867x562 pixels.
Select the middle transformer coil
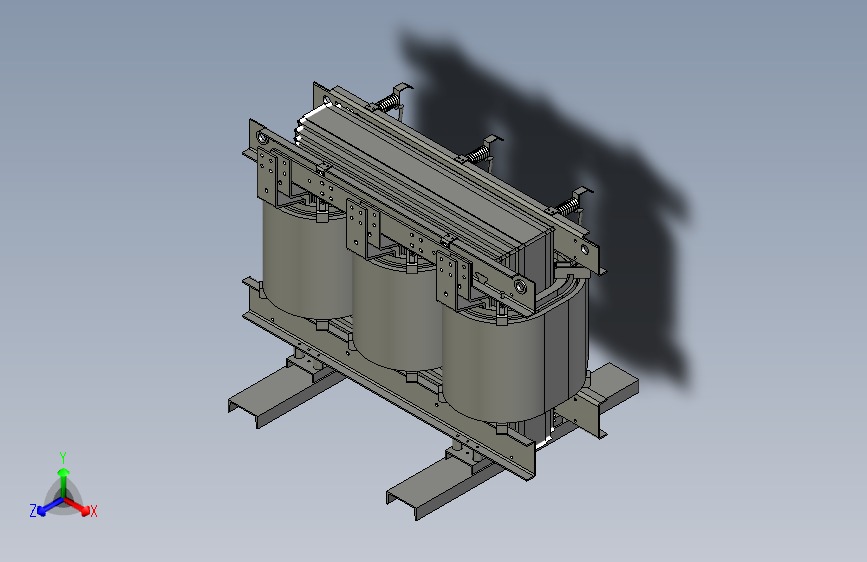(397, 313)
